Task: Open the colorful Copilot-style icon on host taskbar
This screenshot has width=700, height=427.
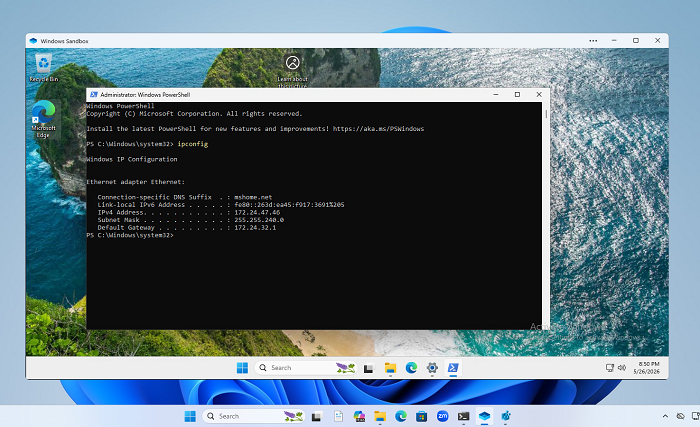Action: click(x=359, y=416)
